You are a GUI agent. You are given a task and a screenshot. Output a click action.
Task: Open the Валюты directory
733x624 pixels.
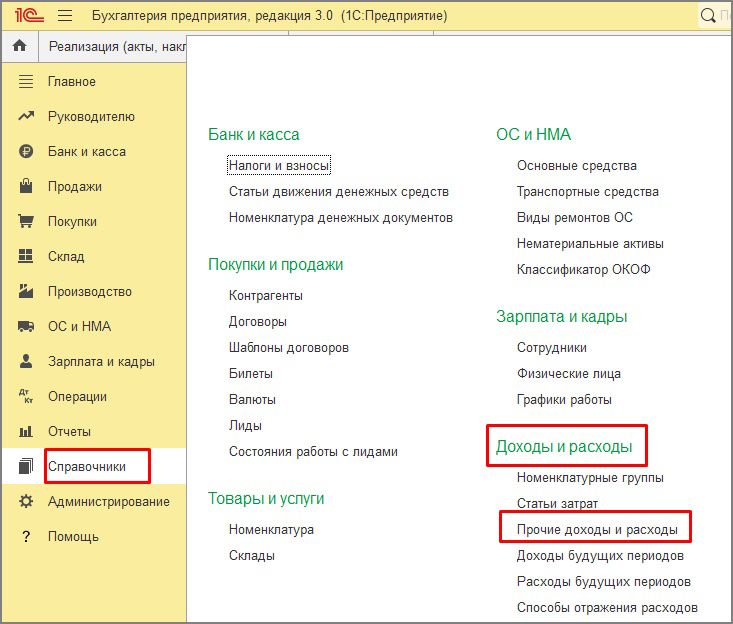tap(252, 400)
